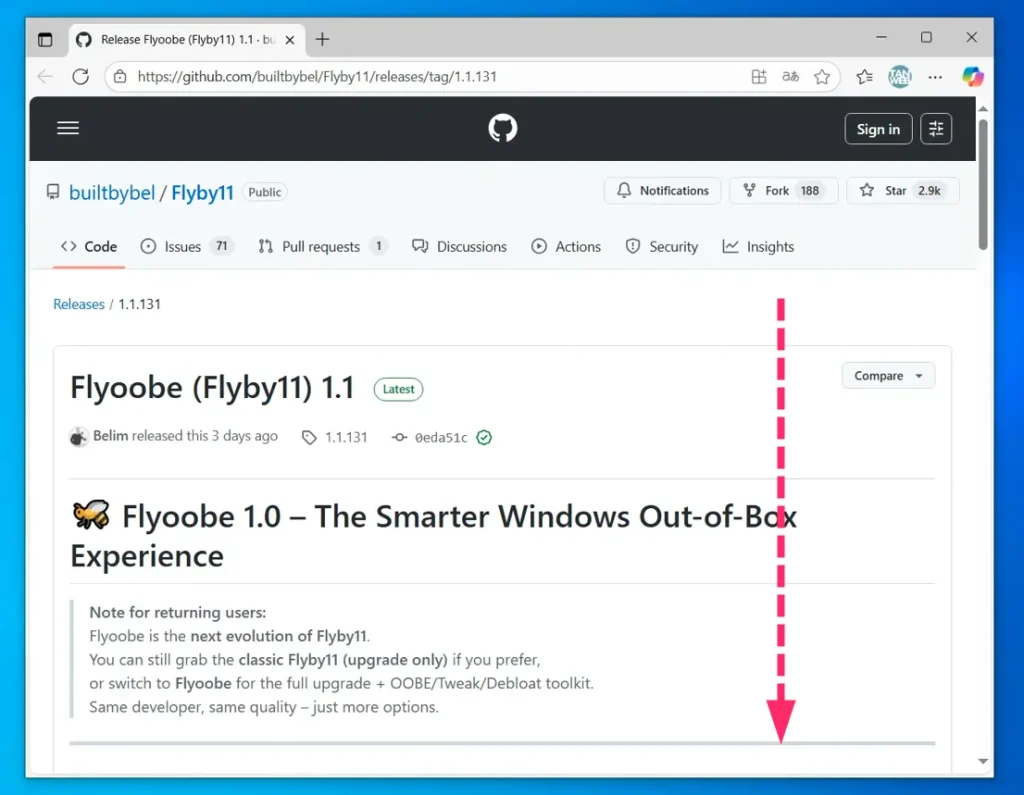The height and width of the screenshot is (795, 1024).
Task: Open Belim's user profile link
Action: point(110,436)
